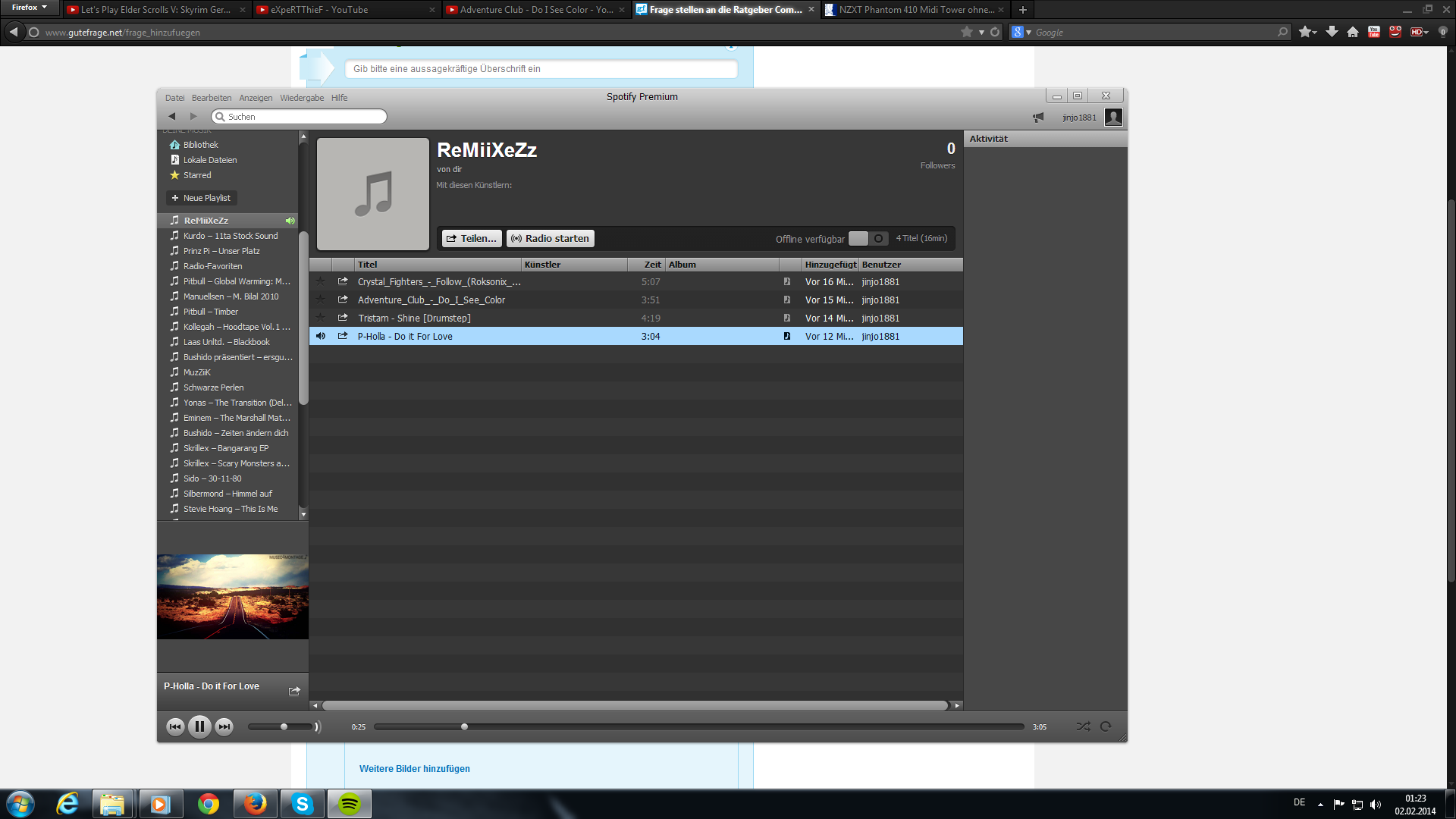Open the HD toolbar button dropdown
Screen dimensions: 1456x819
[1420, 32]
